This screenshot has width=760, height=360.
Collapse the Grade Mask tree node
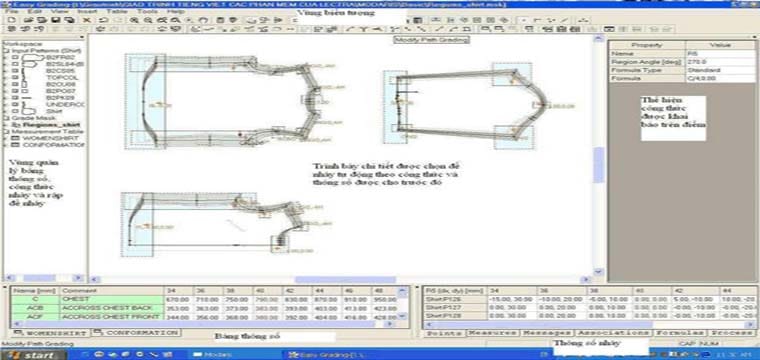pyautogui.click(x=6, y=118)
